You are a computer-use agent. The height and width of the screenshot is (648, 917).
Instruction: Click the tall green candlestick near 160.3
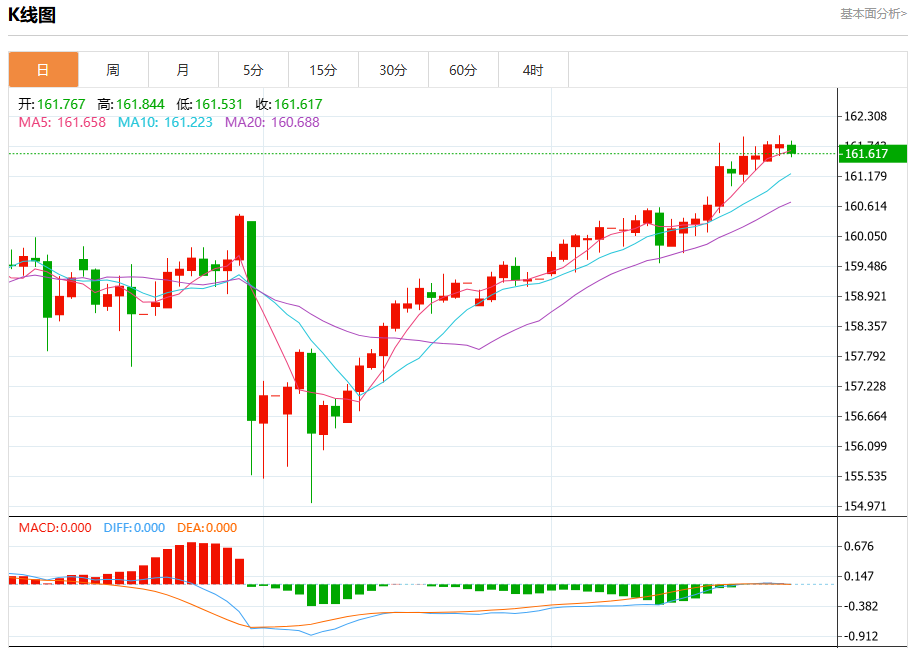coord(251,347)
